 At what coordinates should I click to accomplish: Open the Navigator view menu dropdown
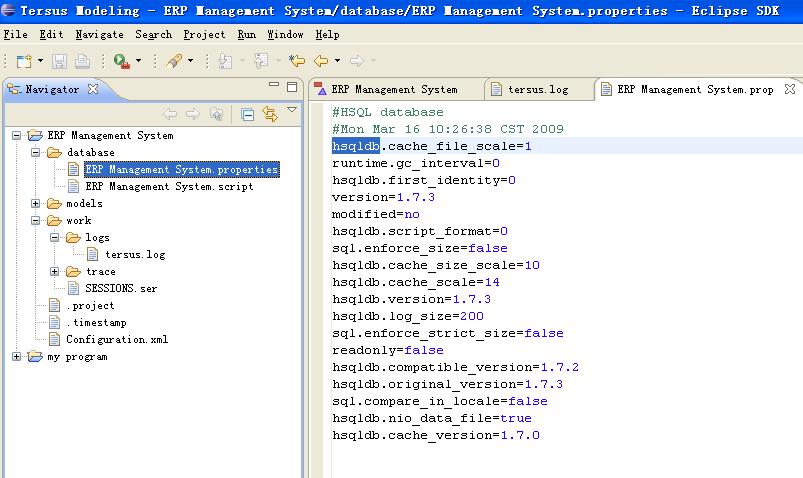point(292,111)
